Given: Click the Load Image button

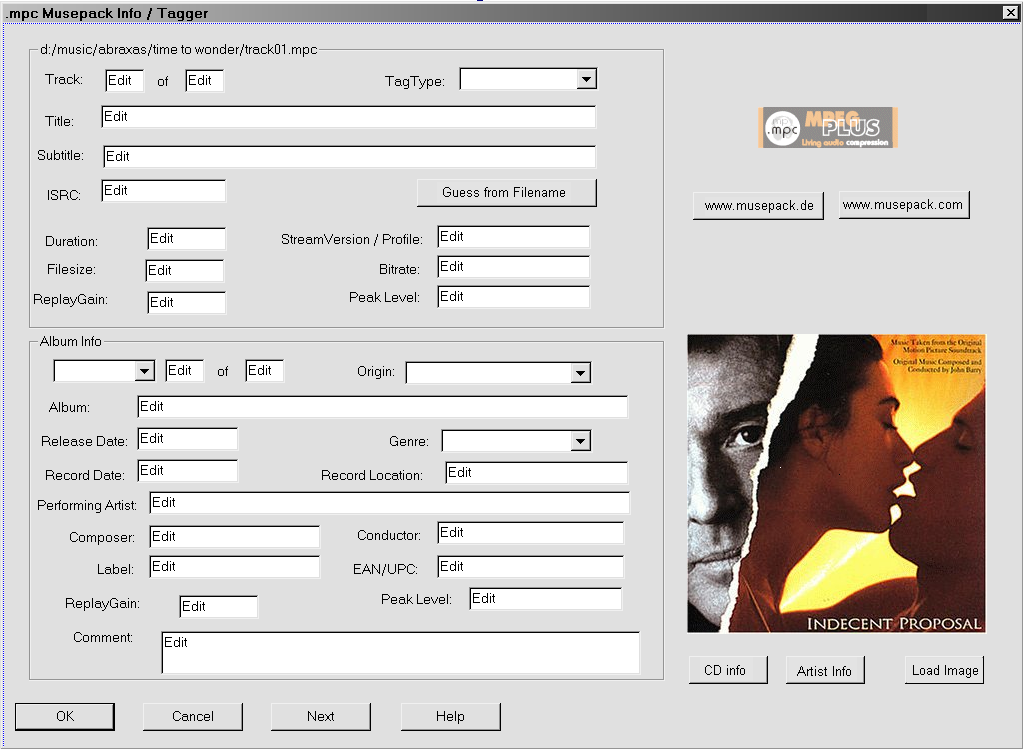Looking at the screenshot, I should [944, 670].
